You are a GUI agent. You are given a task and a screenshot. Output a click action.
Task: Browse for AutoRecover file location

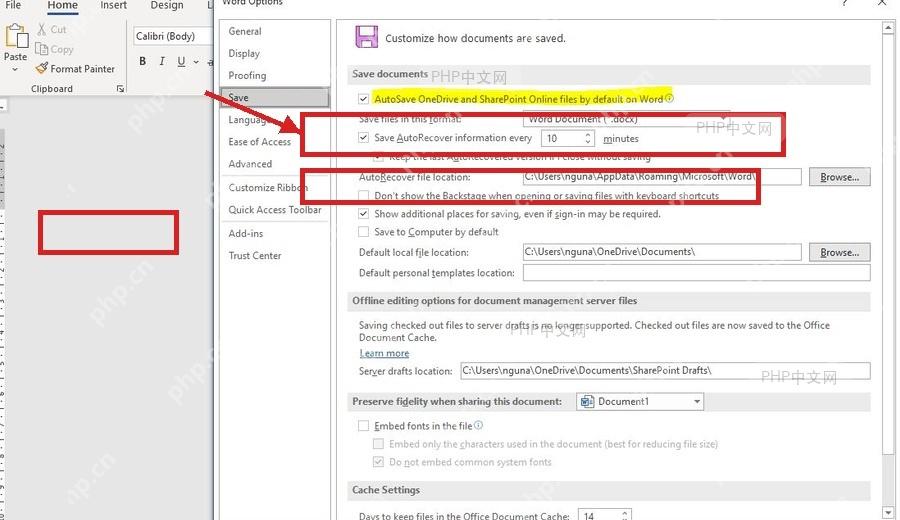839,177
